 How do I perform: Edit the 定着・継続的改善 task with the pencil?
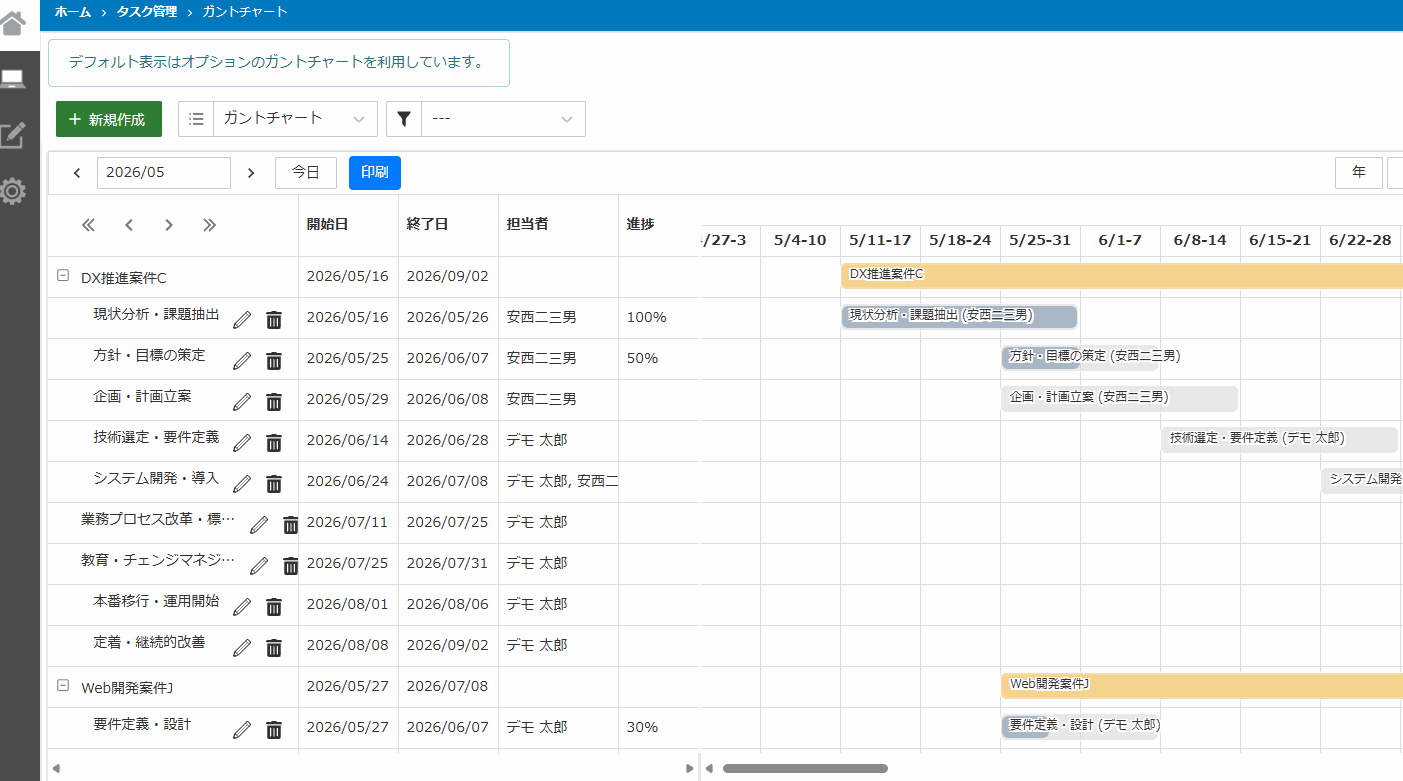[242, 647]
